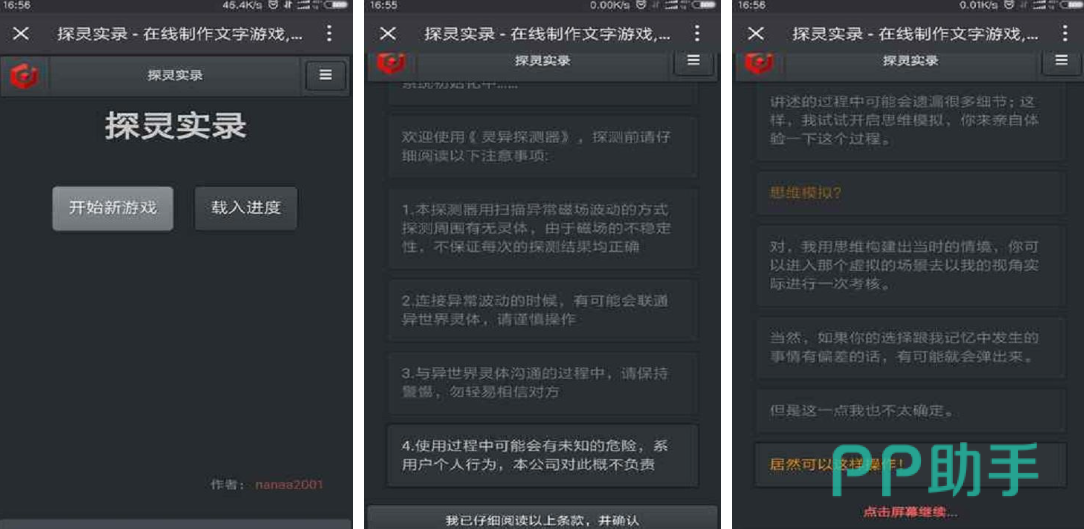Open the three-dot overflow menu on the right screen

click(x=1064, y=34)
